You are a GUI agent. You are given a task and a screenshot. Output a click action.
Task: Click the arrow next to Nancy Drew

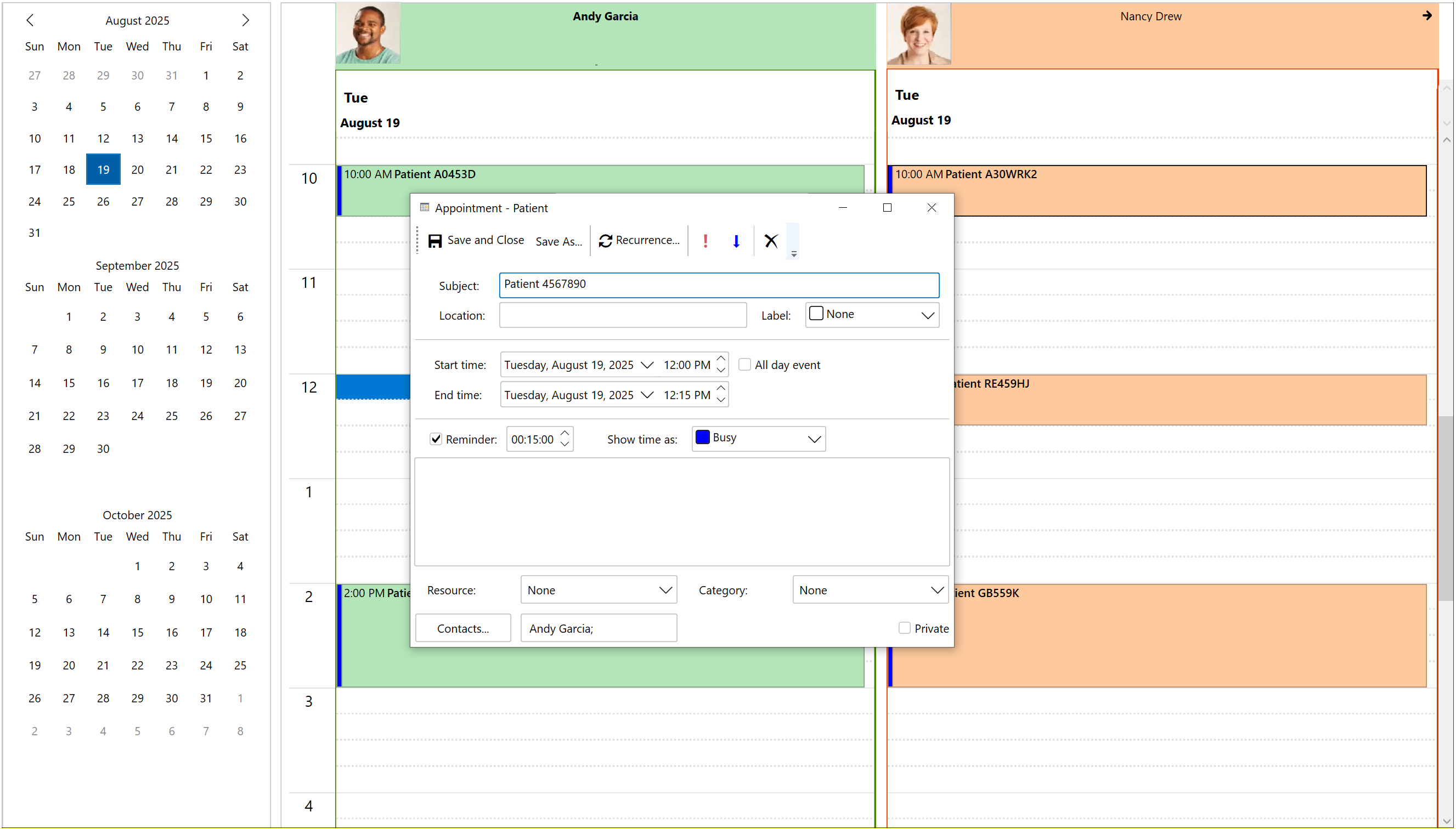click(x=1427, y=16)
